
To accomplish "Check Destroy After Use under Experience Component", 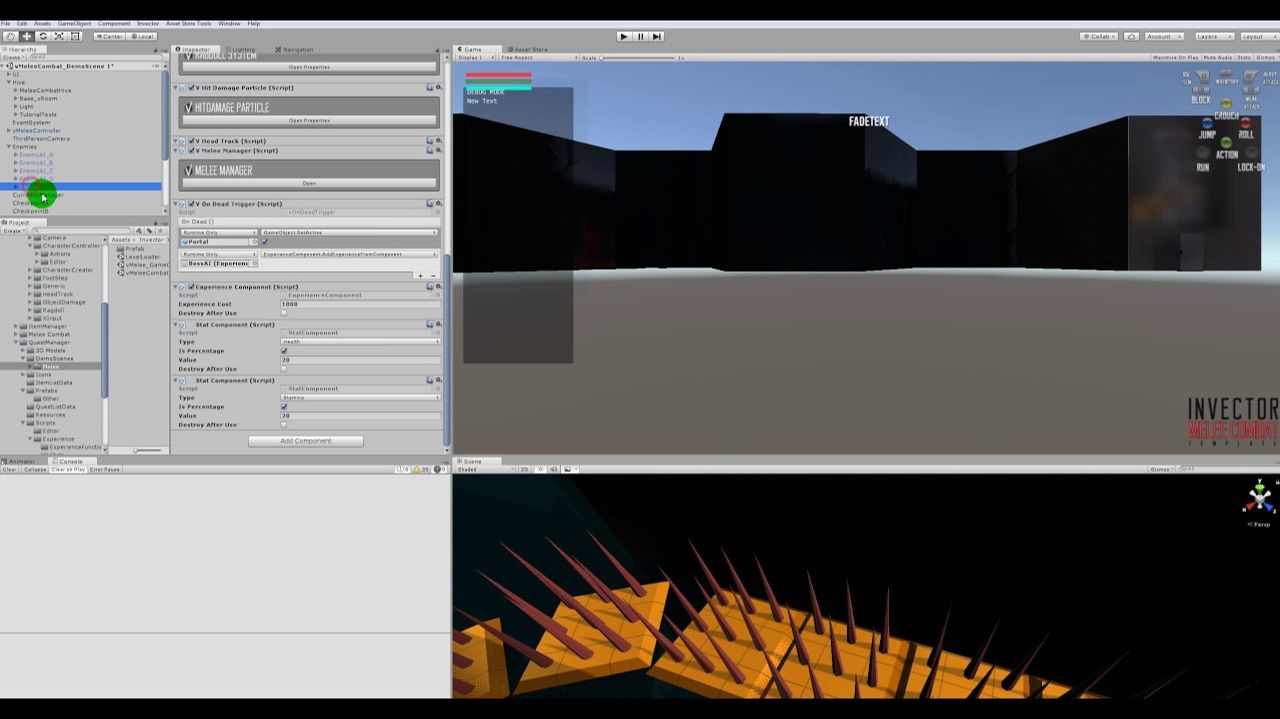I will pos(284,313).
